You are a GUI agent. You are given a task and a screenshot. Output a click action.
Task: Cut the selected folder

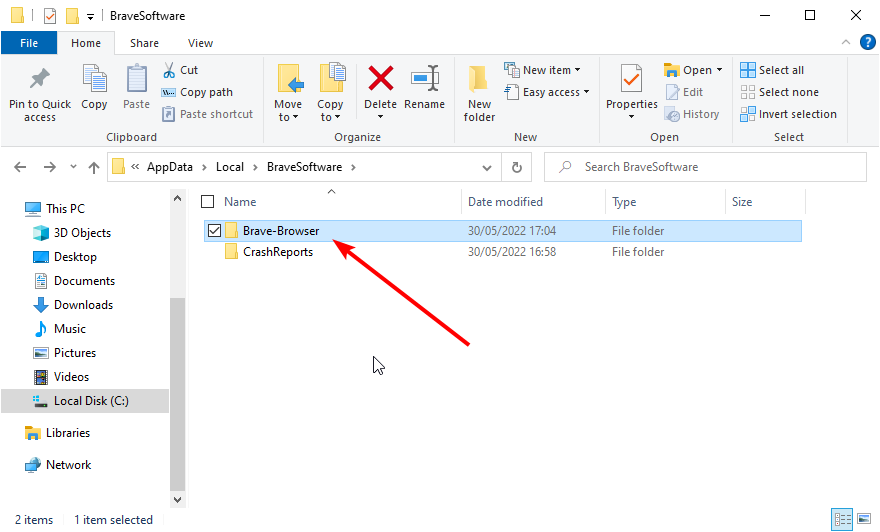click(x=181, y=70)
